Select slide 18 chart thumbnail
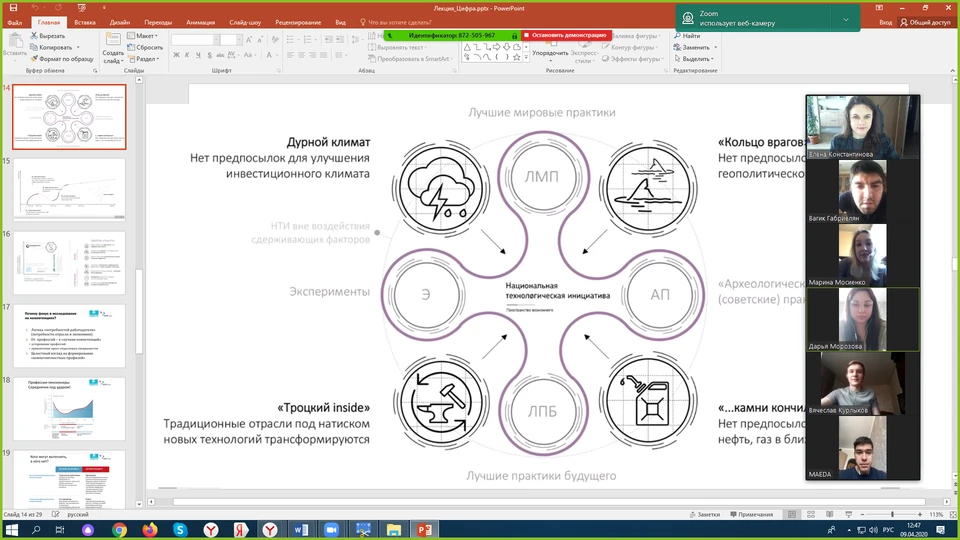The width and height of the screenshot is (960, 540). (69, 408)
